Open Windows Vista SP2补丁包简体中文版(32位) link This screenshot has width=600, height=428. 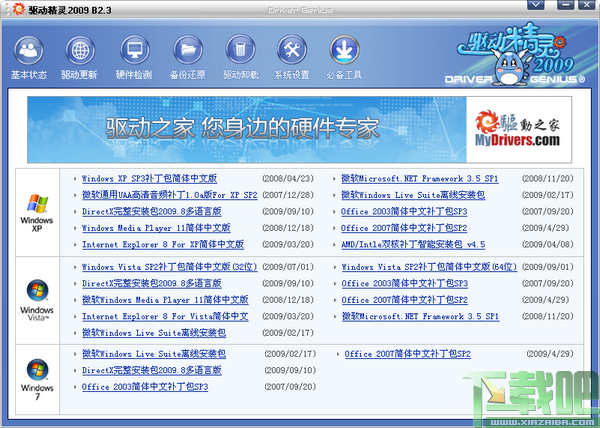tap(170, 267)
